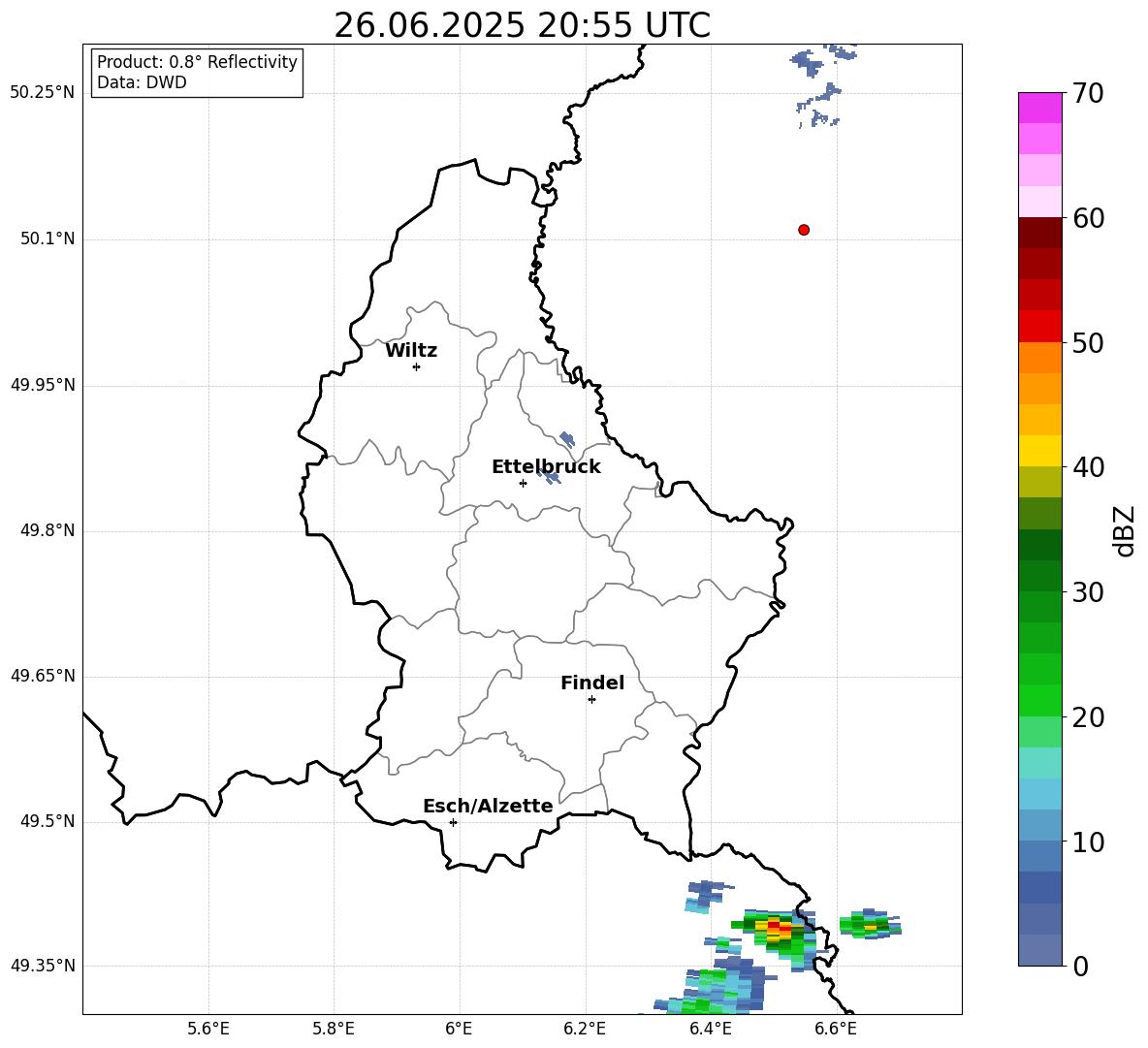Click the Esch/Alzette station cross marker
Viewport: 1148px width, 1048px height.
tap(453, 822)
